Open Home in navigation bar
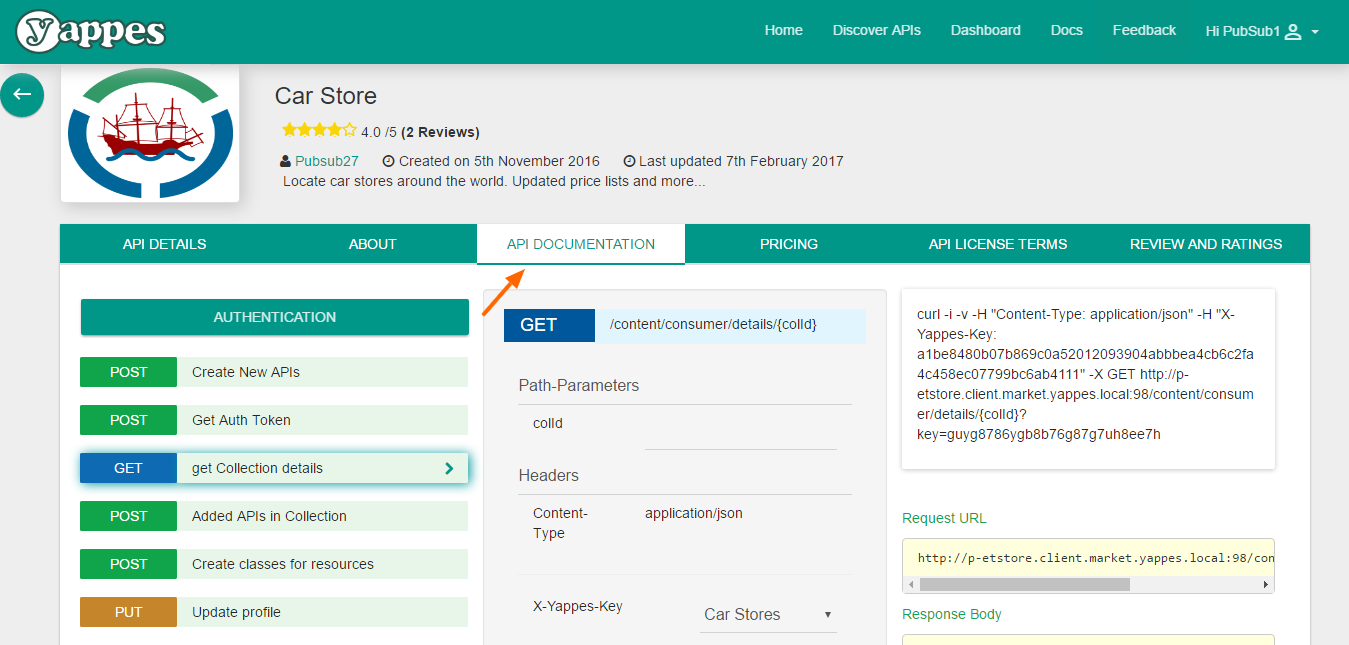The height and width of the screenshot is (645, 1349). [x=784, y=30]
